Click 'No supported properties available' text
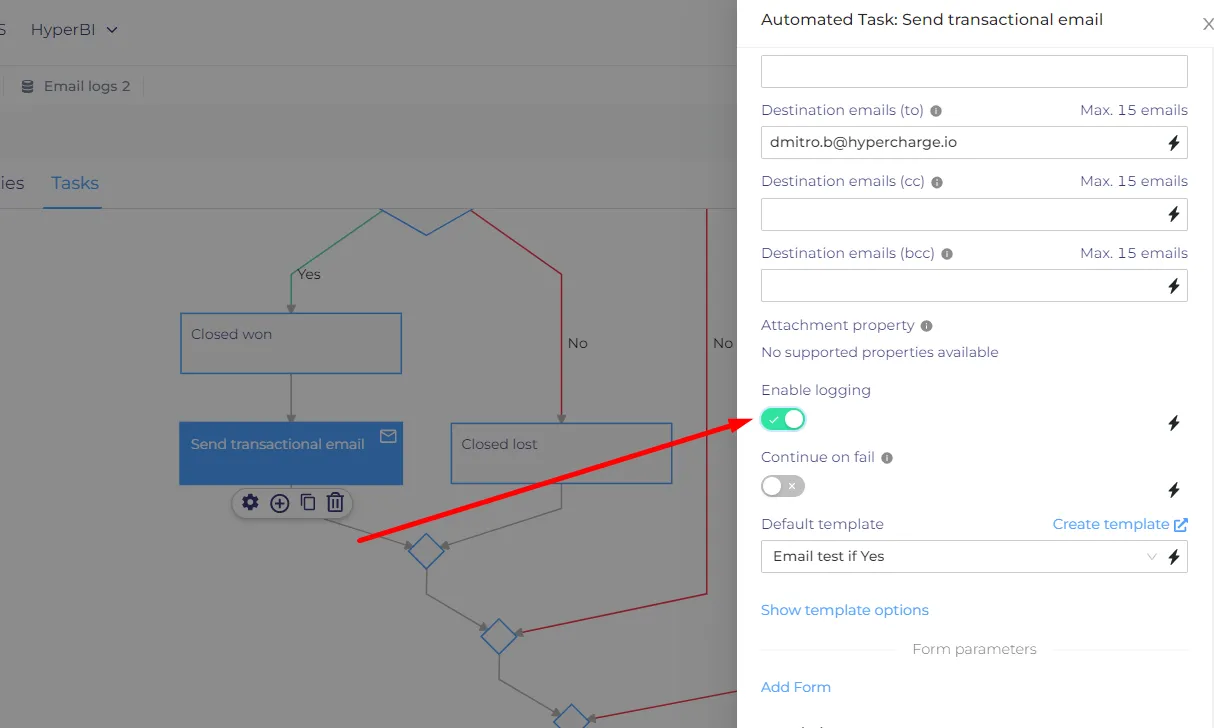This screenshot has width=1214, height=728. pyautogui.click(x=880, y=352)
